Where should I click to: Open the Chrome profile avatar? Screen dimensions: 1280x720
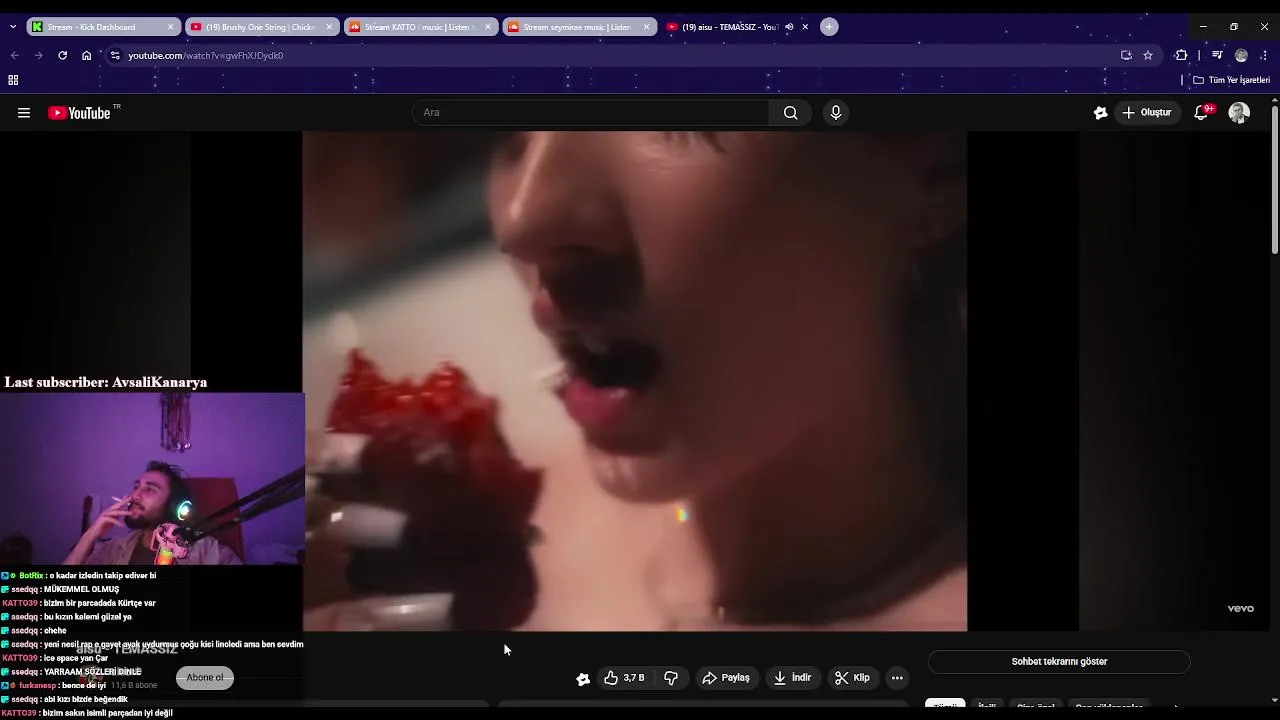tap(1241, 55)
